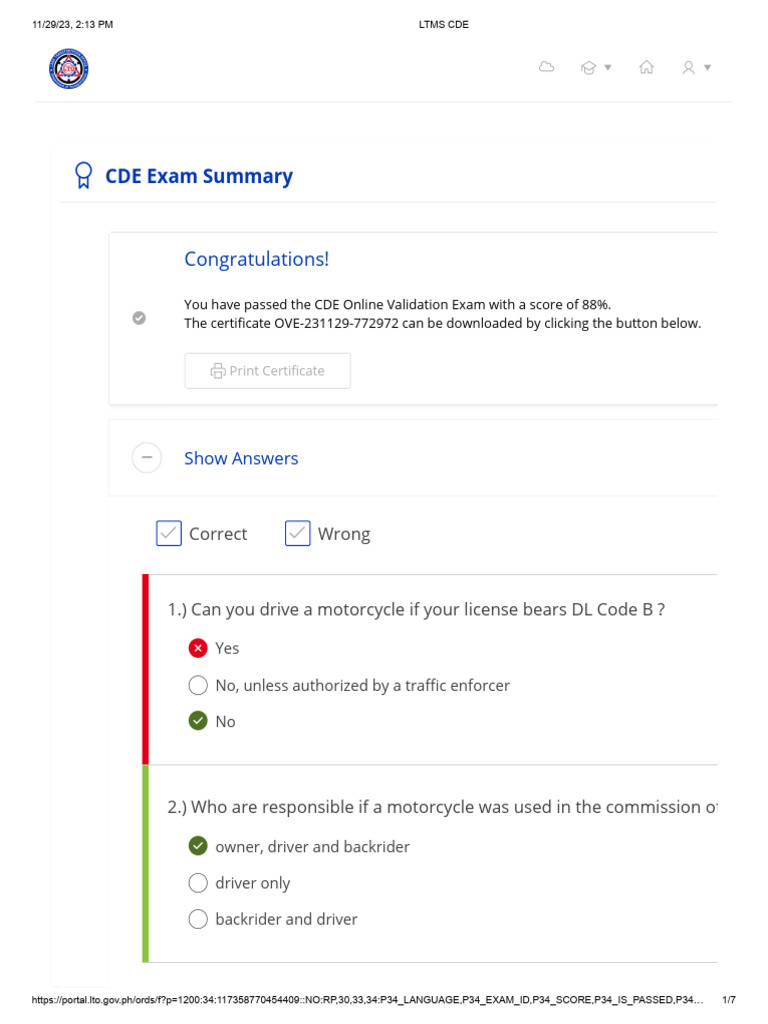This screenshot has width=768, height=1024.
Task: Uncheck the Wrong filter checkbox
Action: [297, 534]
